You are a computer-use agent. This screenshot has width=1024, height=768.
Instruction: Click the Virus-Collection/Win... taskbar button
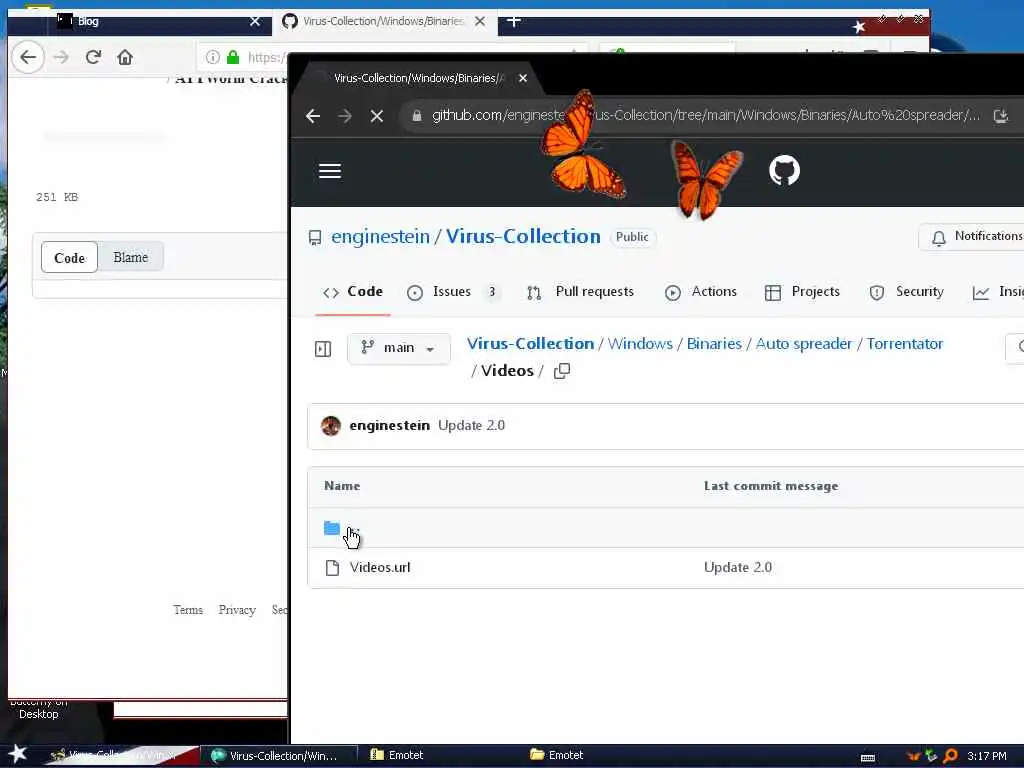pyautogui.click(x=277, y=756)
